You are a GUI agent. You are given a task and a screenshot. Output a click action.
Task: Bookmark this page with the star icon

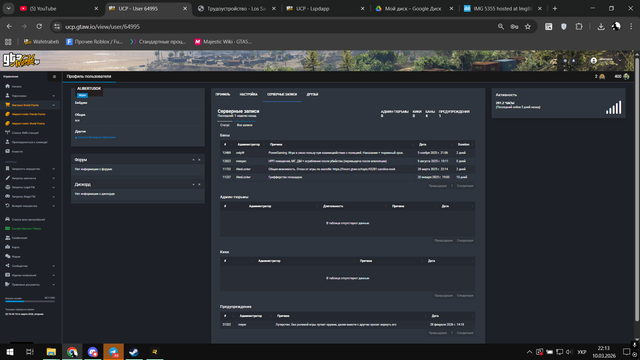tap(528, 27)
